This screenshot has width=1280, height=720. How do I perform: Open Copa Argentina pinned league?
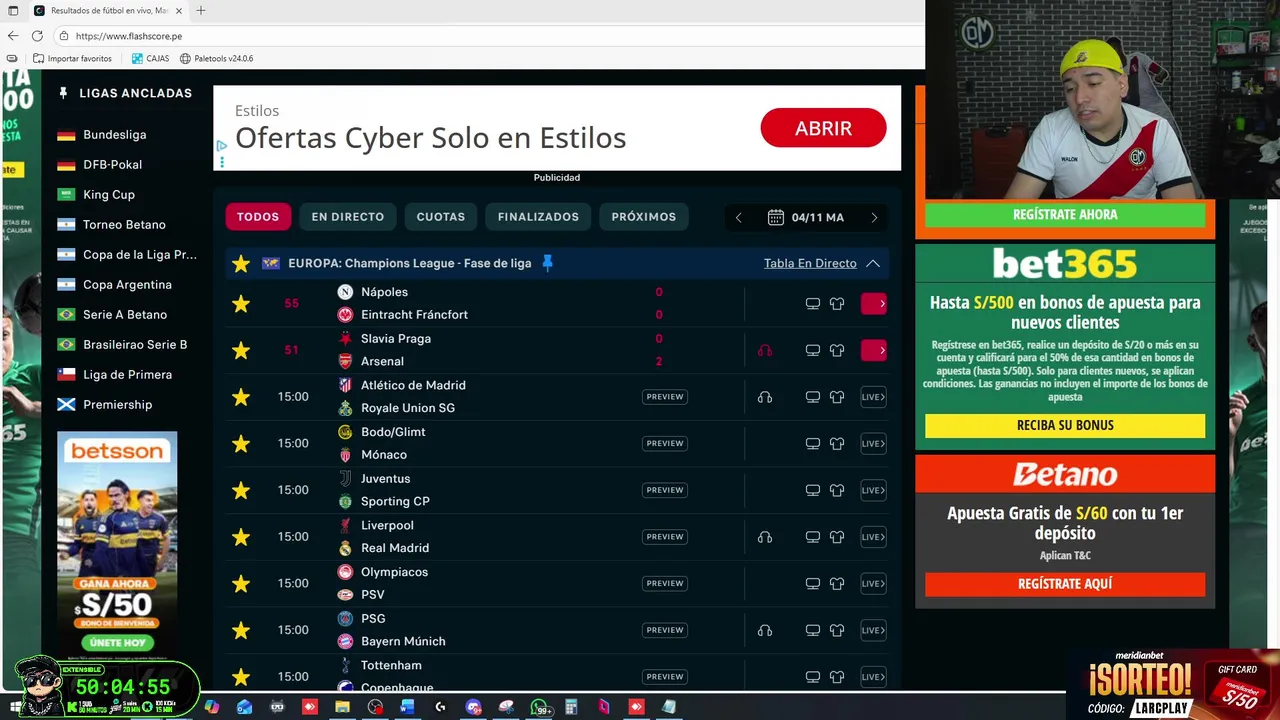tap(127, 285)
